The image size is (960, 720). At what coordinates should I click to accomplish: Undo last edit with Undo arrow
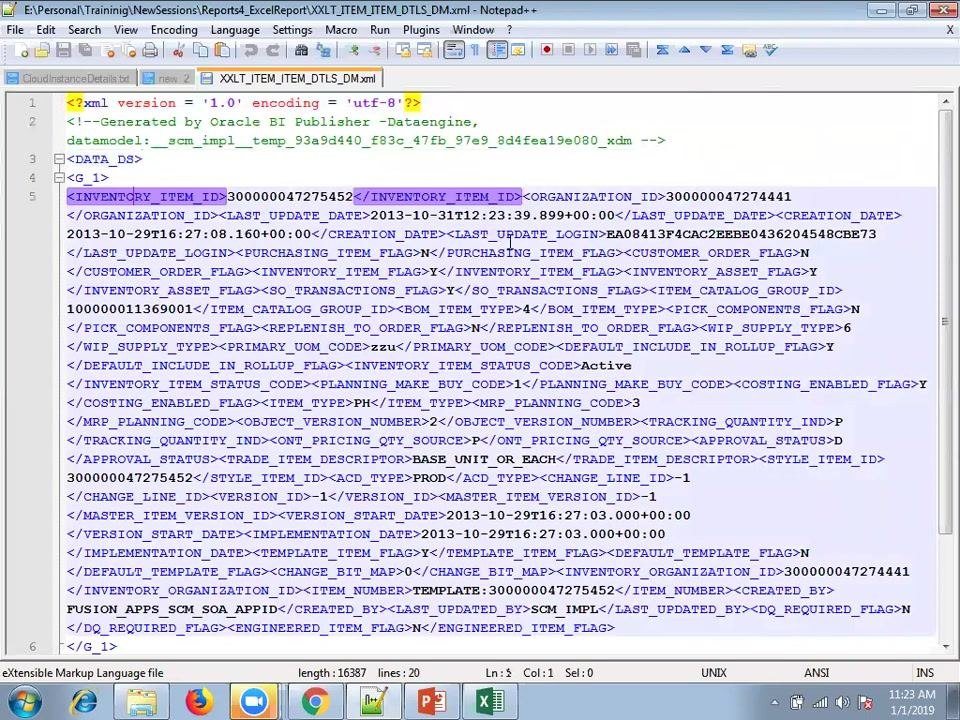[250, 51]
